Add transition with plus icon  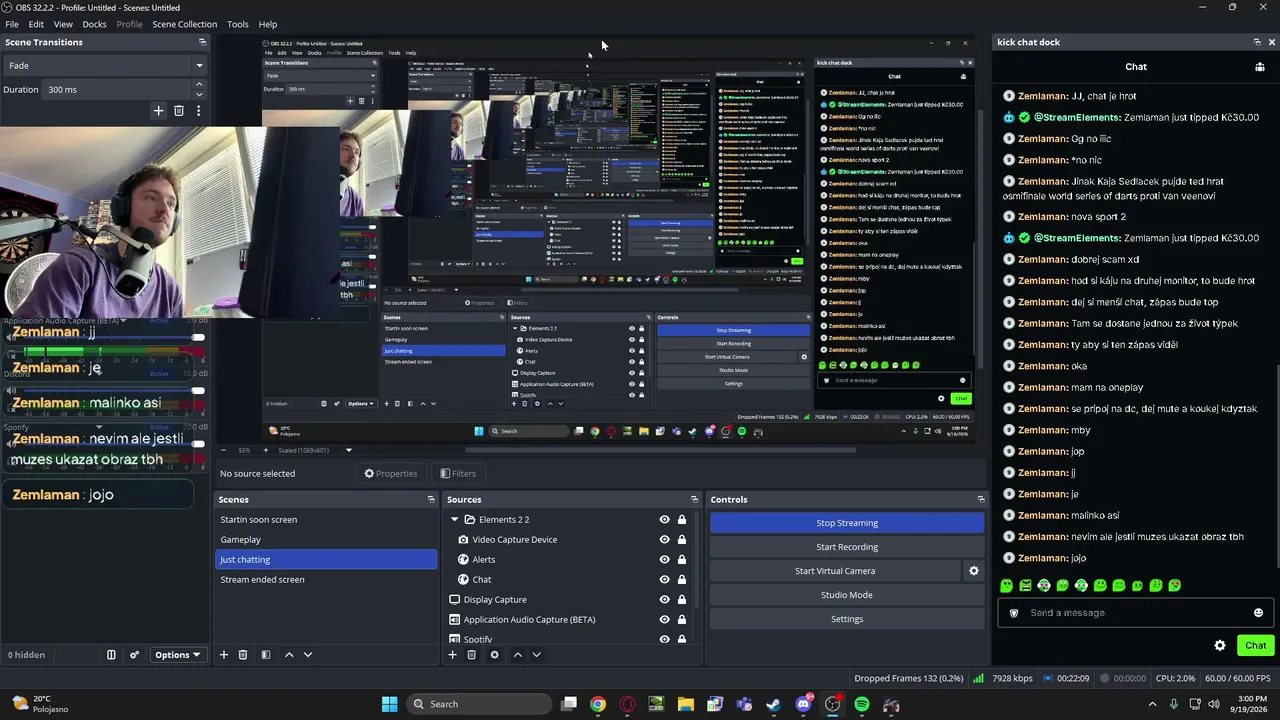pyautogui.click(x=158, y=111)
